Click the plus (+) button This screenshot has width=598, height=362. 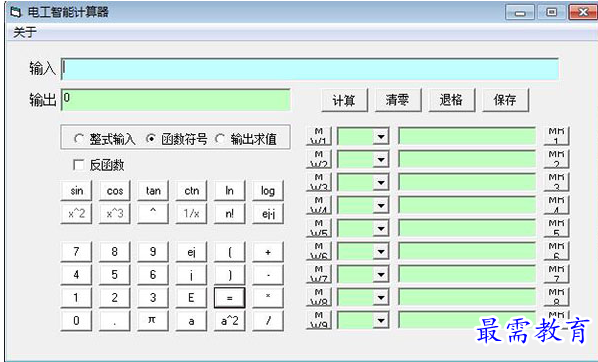(x=268, y=252)
